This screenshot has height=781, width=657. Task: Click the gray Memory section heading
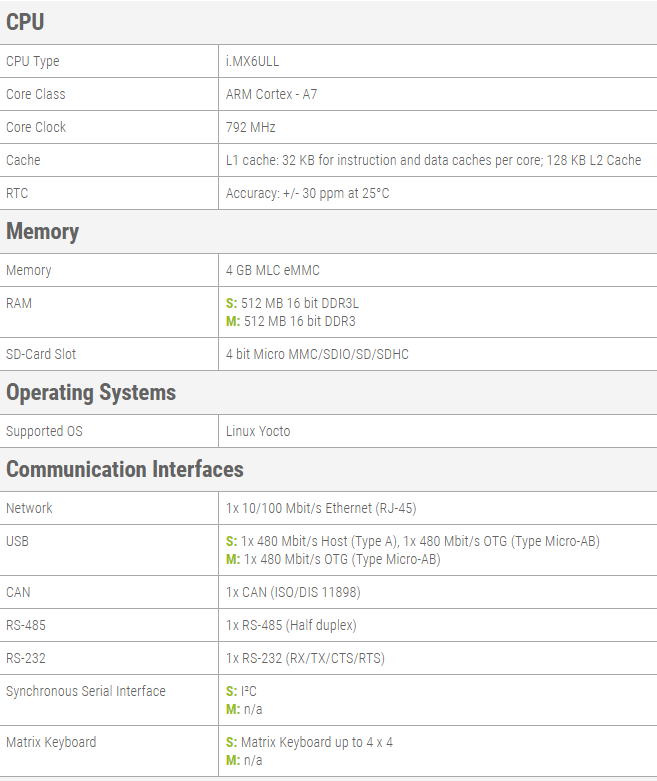pyautogui.click(x=43, y=232)
